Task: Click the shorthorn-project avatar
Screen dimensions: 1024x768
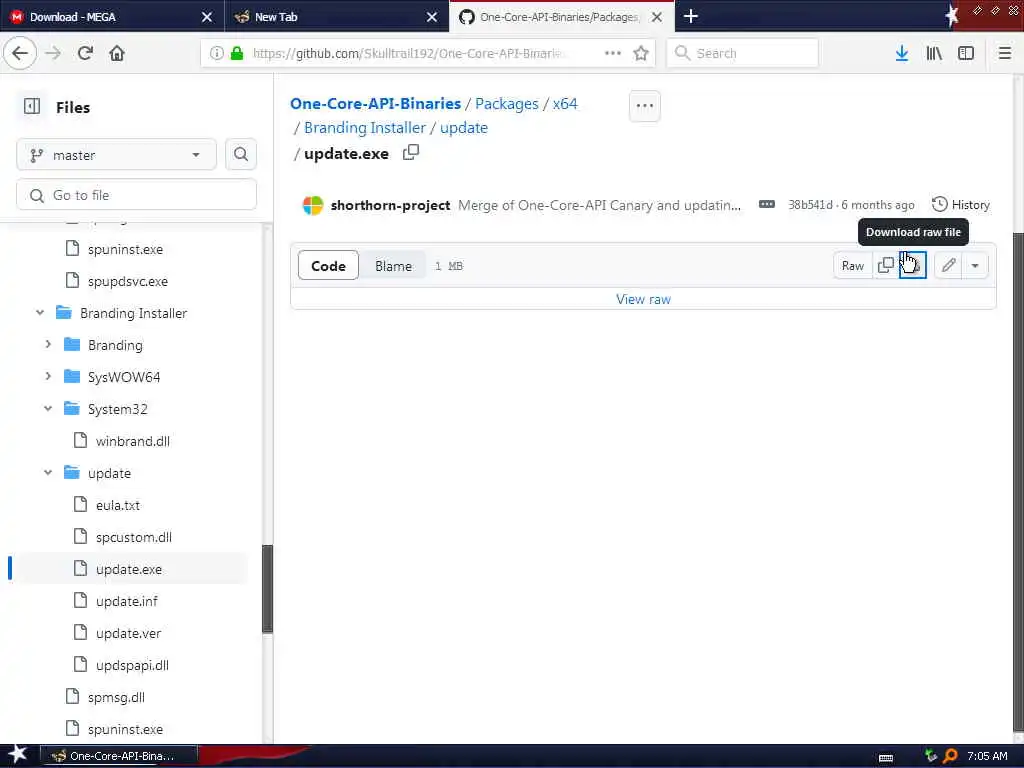Action: coord(313,205)
